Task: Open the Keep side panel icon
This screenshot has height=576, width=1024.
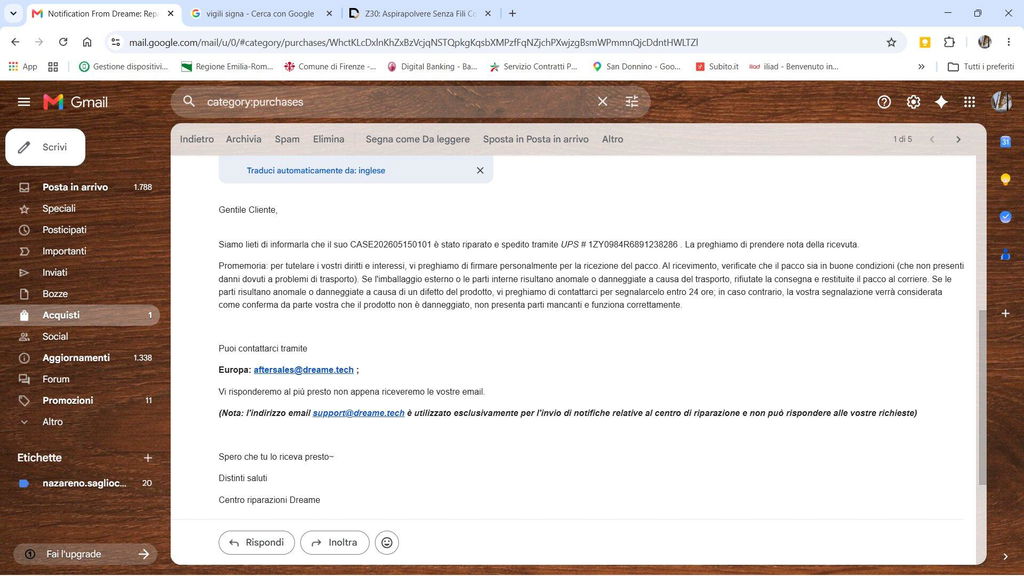Action: pyautogui.click(x=1005, y=179)
